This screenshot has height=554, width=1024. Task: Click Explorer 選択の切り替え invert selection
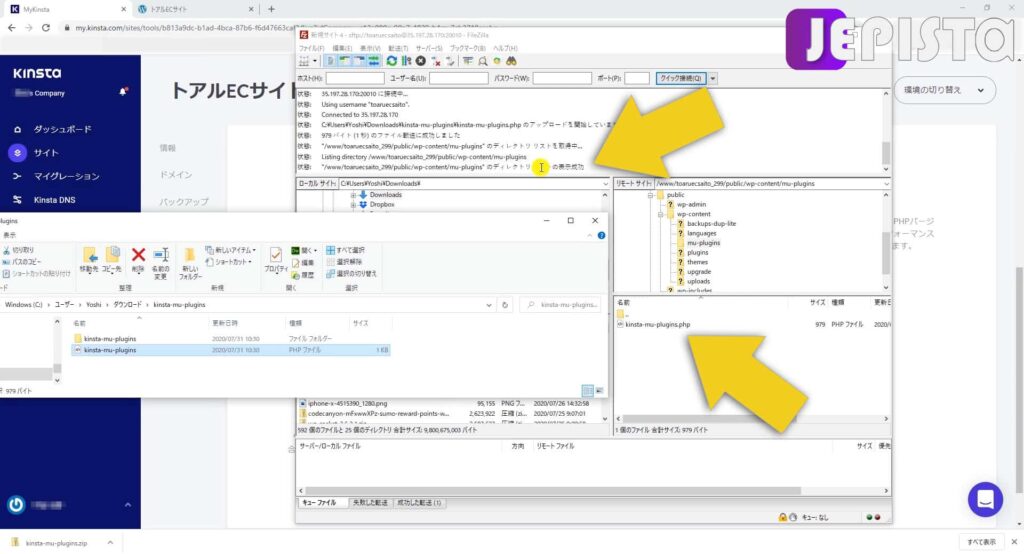tap(351, 274)
